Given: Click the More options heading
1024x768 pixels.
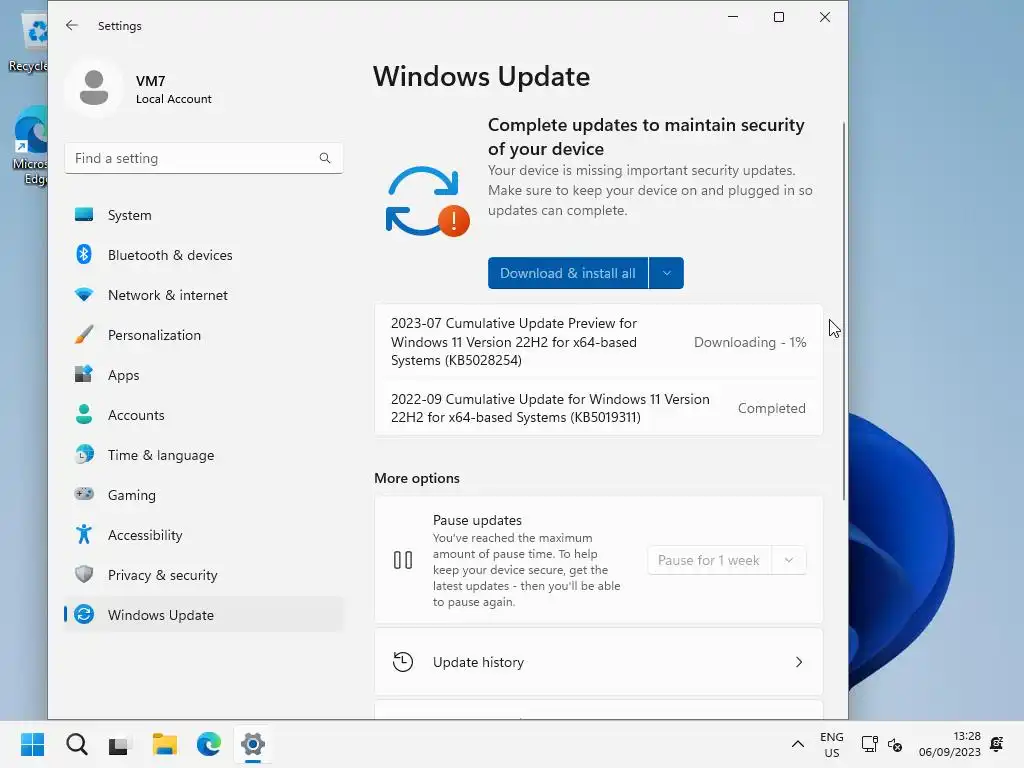Looking at the screenshot, I should click(x=417, y=478).
